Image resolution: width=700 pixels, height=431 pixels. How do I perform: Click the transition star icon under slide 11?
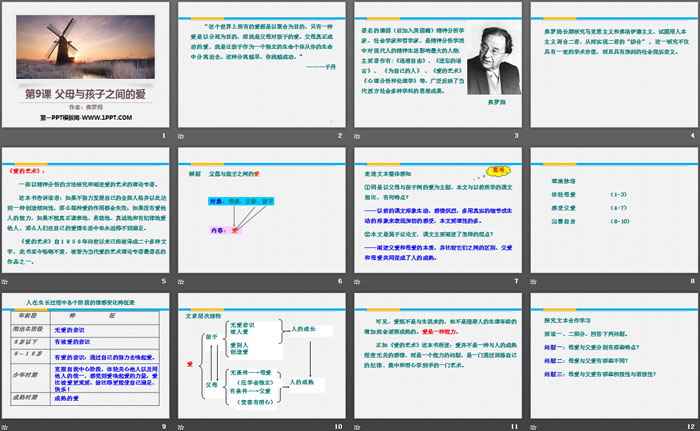click(357, 426)
